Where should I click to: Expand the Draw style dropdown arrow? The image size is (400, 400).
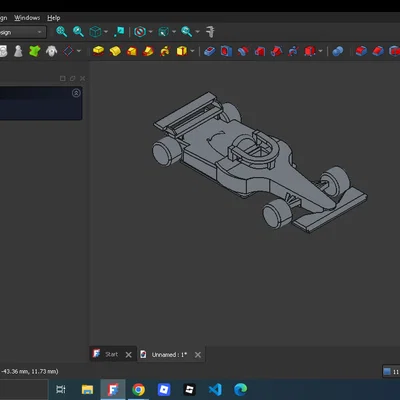[150, 32]
